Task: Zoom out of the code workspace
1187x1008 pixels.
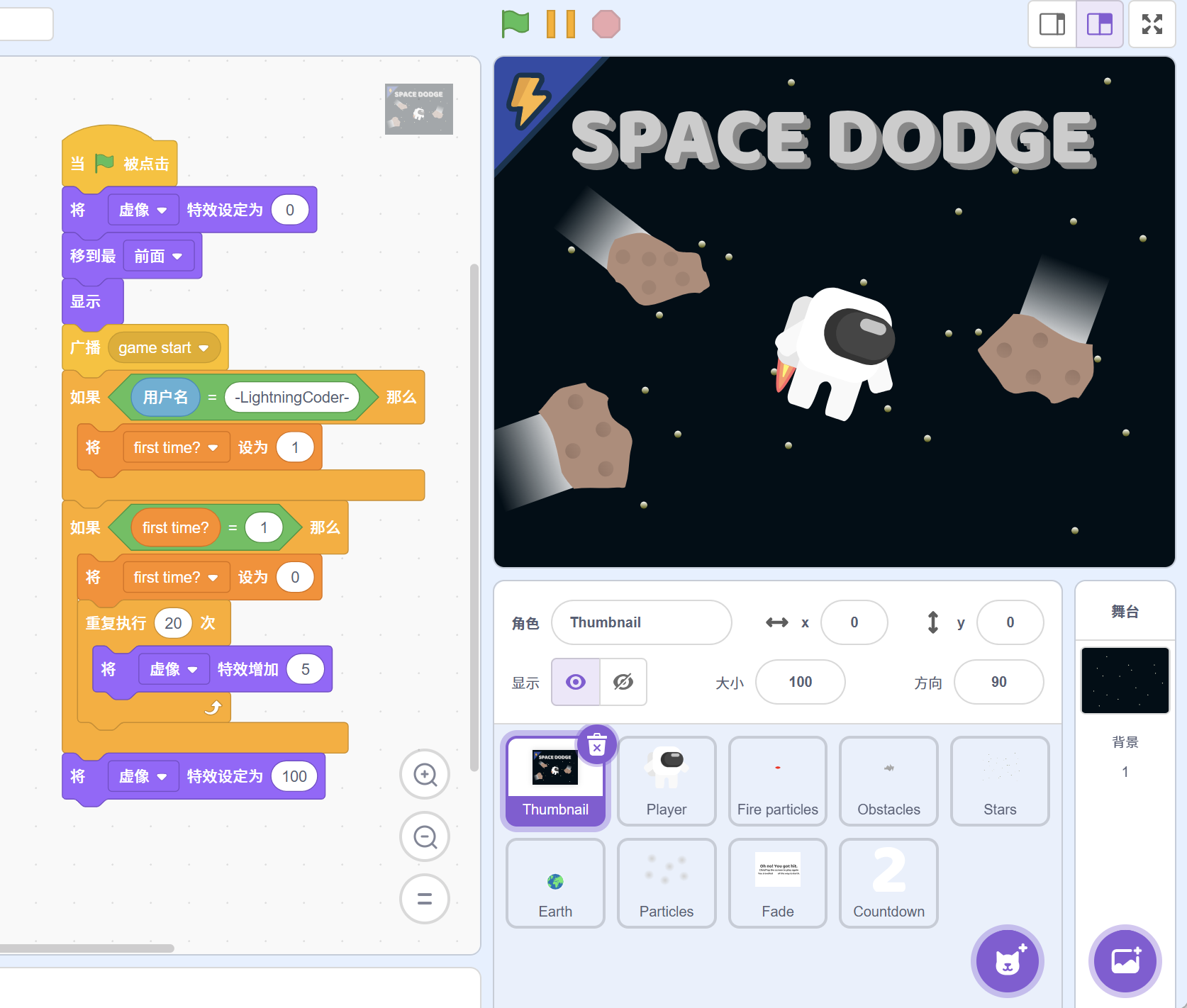Action: point(425,837)
